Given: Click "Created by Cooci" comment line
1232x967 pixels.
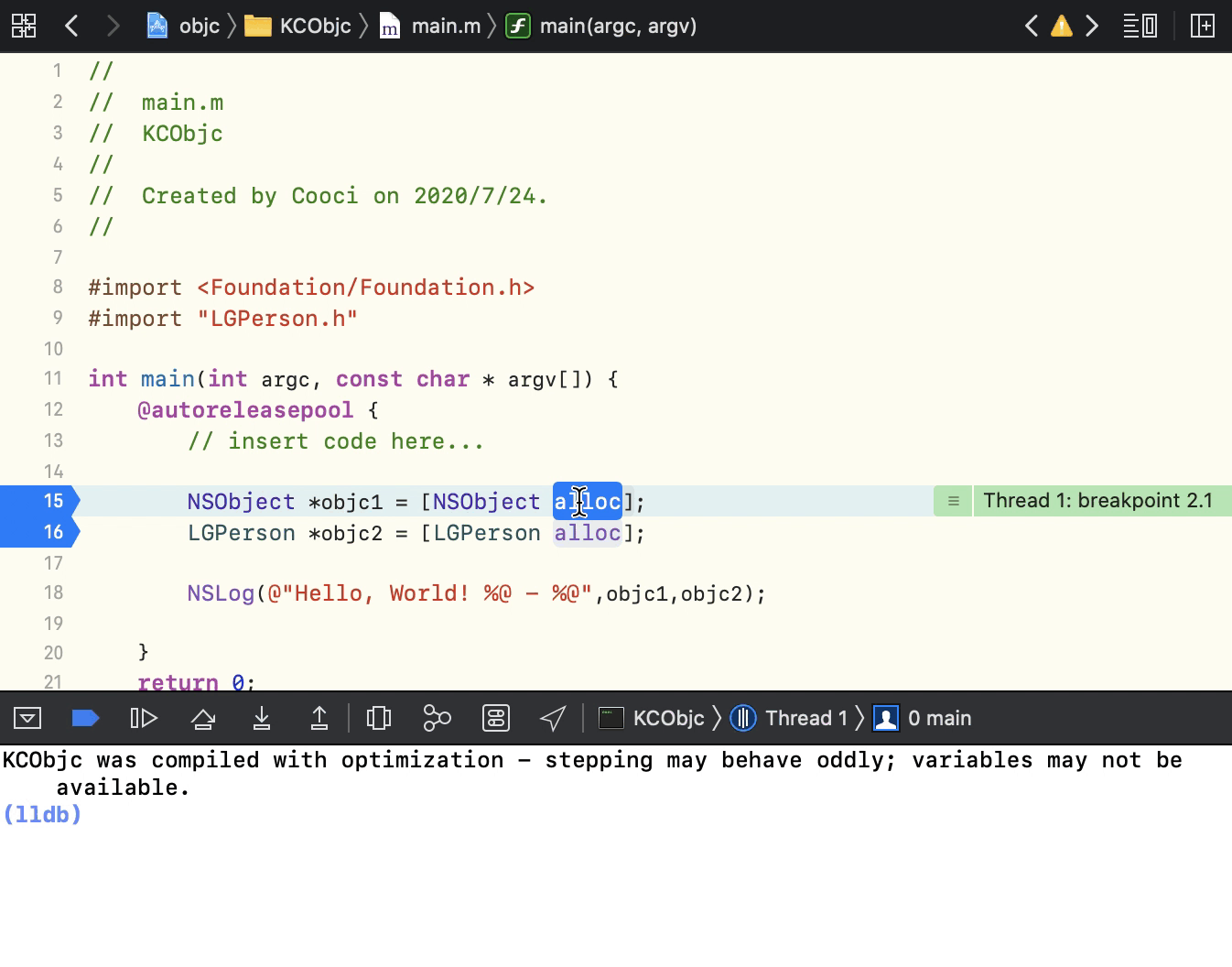Looking at the screenshot, I should [318, 196].
